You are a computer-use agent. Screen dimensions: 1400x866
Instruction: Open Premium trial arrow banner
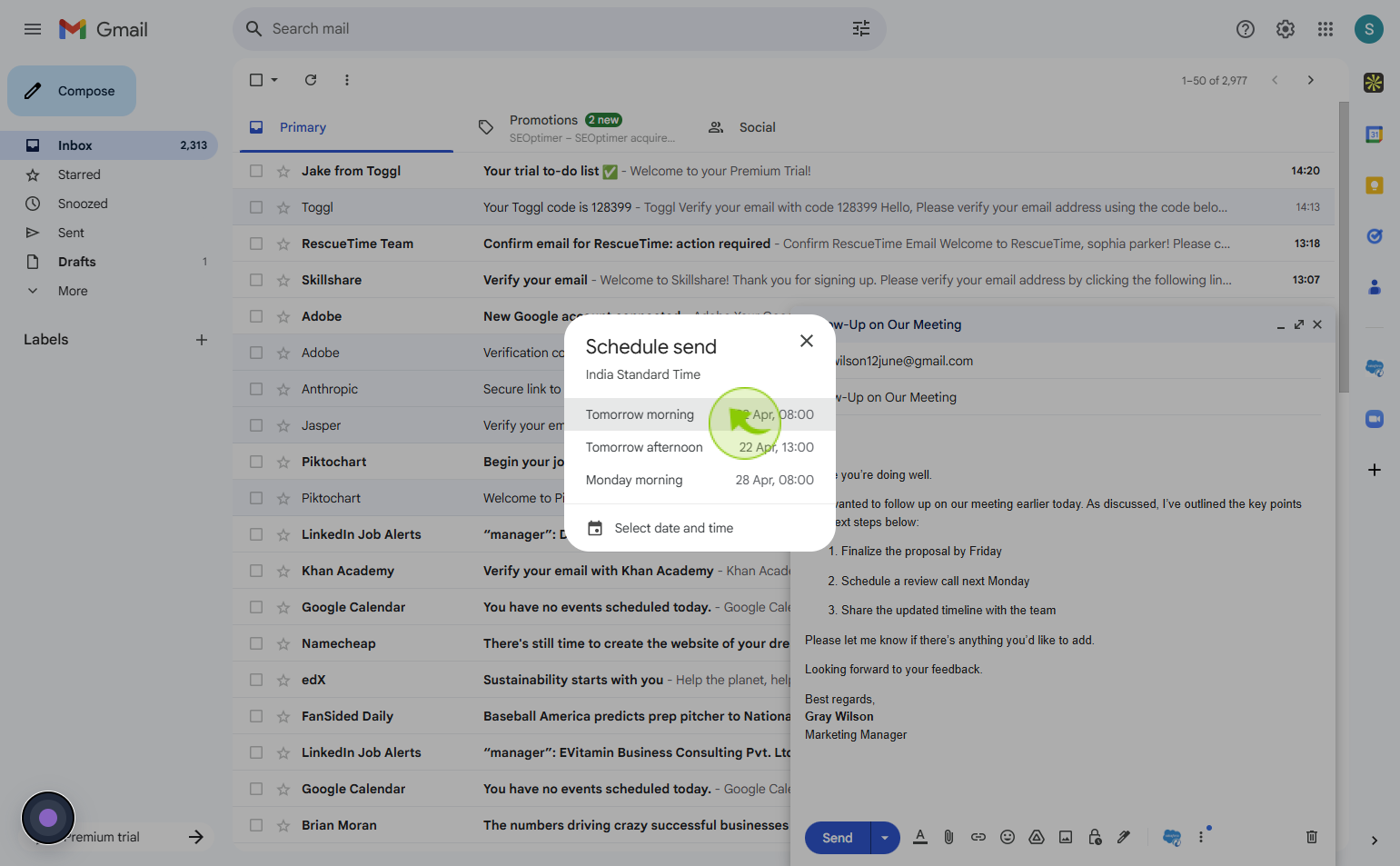click(x=196, y=837)
